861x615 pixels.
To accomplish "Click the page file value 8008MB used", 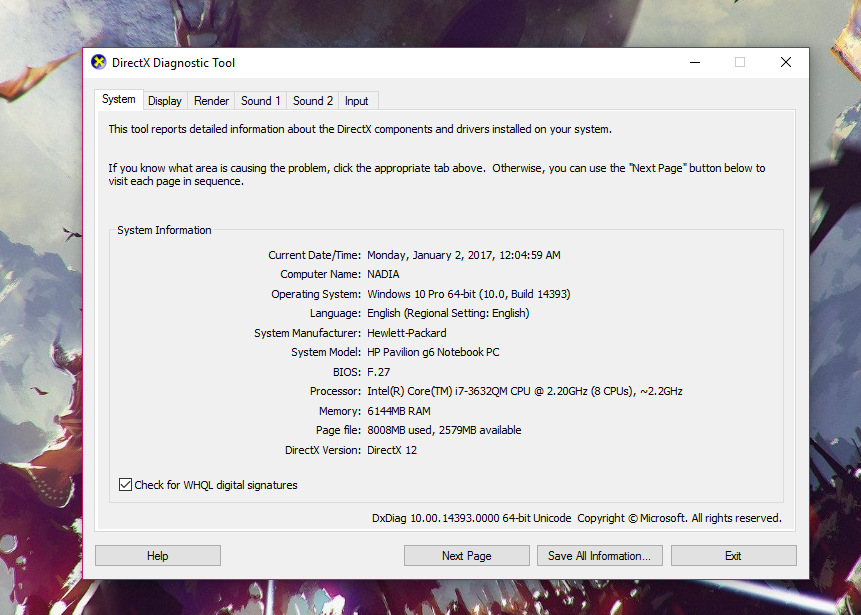I will coord(400,430).
